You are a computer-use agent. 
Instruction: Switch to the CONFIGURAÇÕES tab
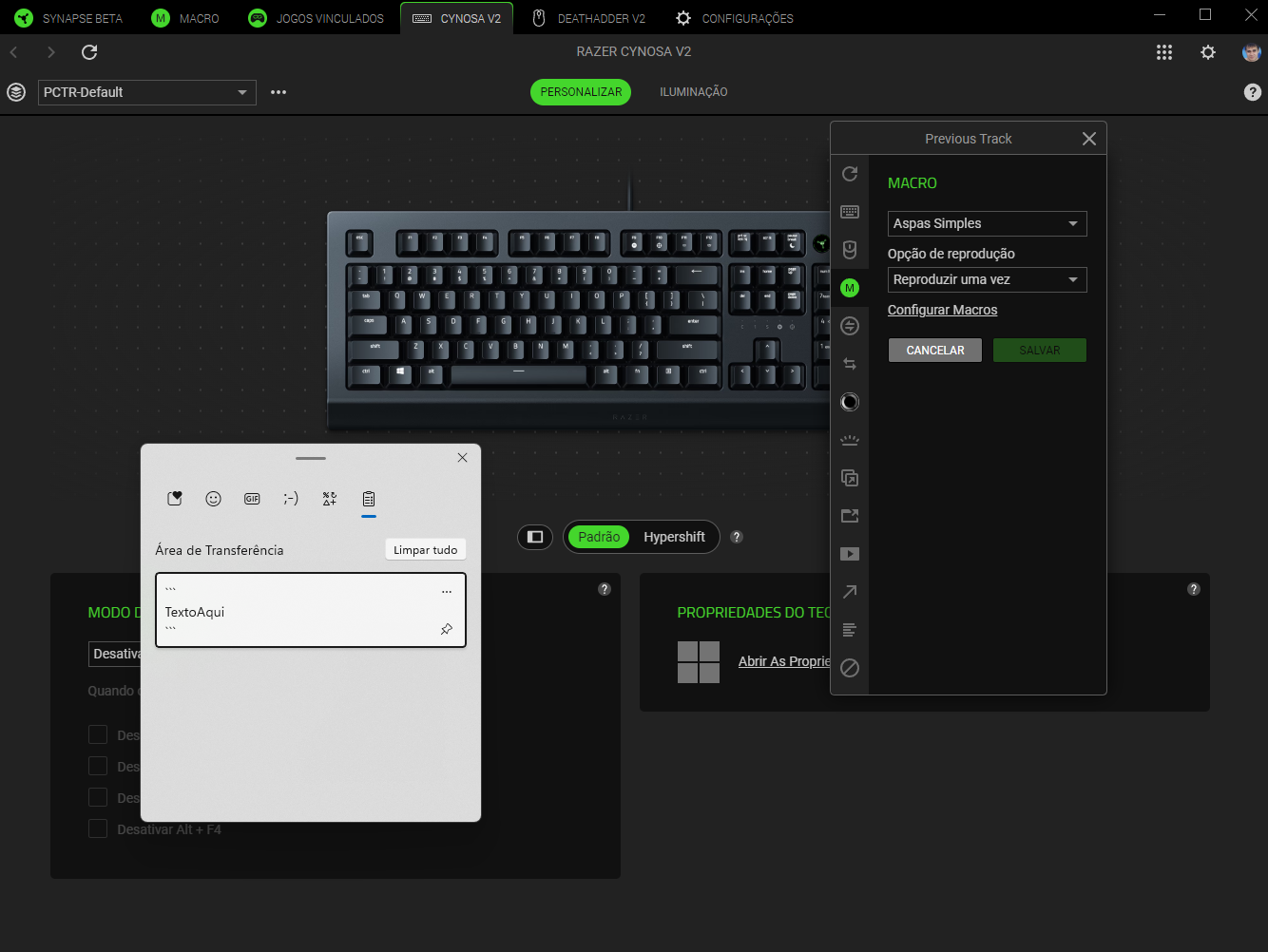click(735, 18)
